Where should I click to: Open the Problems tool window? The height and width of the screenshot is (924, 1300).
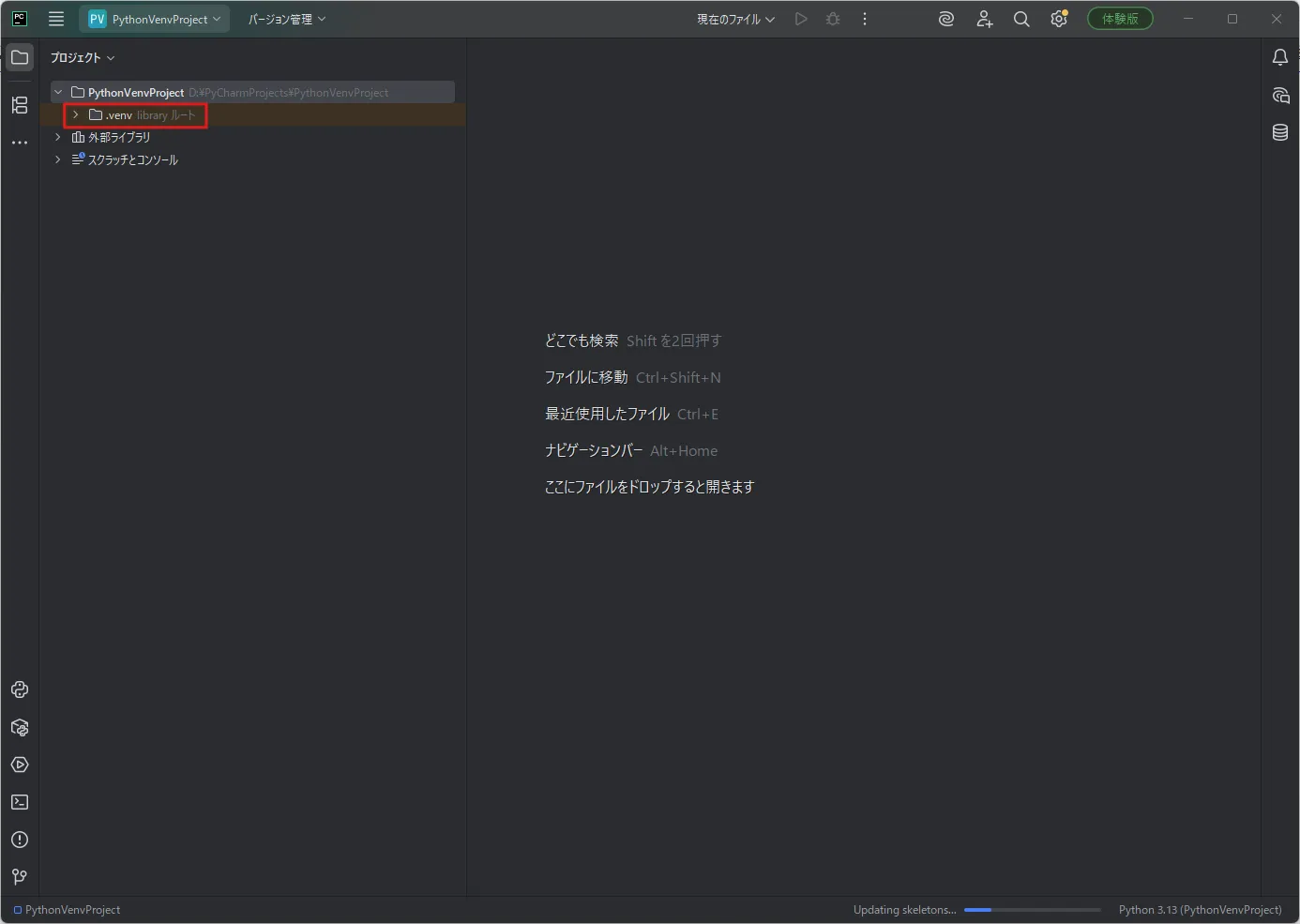[20, 840]
